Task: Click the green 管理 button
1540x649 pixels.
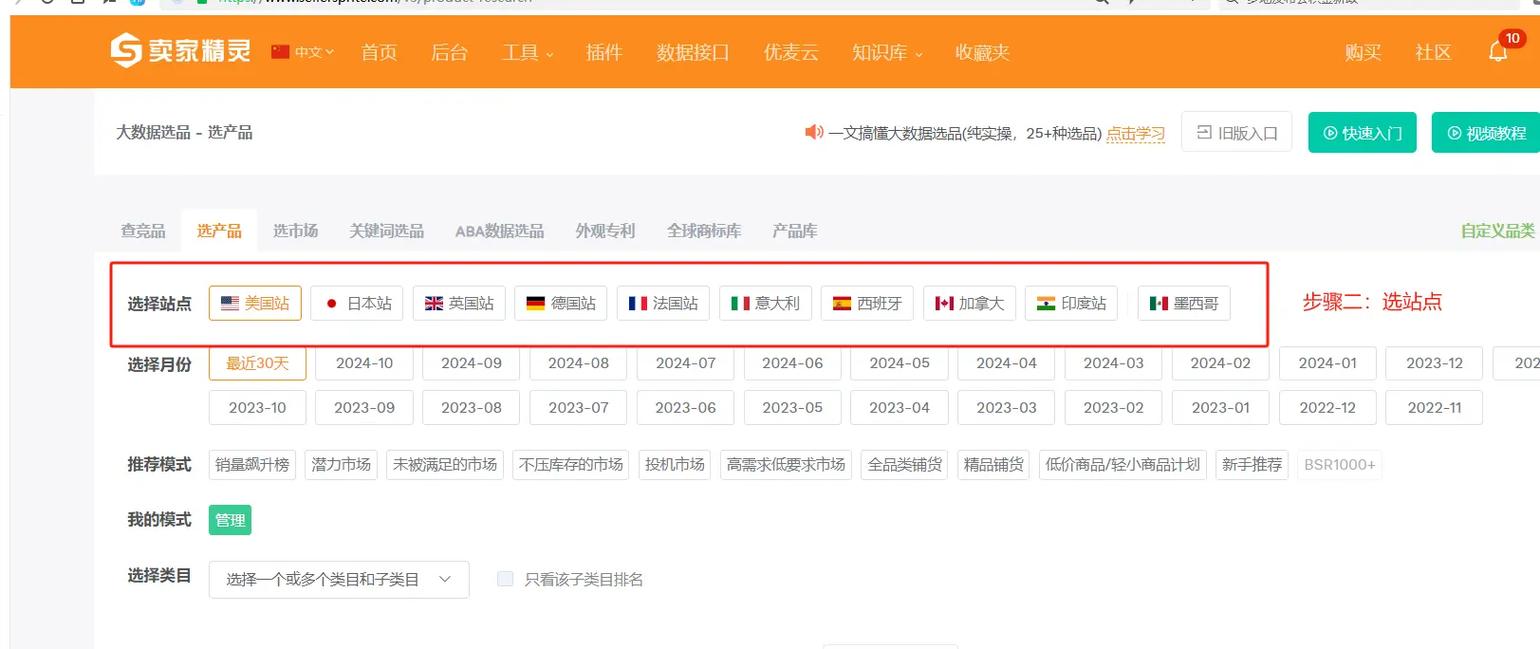Action: tap(230, 519)
